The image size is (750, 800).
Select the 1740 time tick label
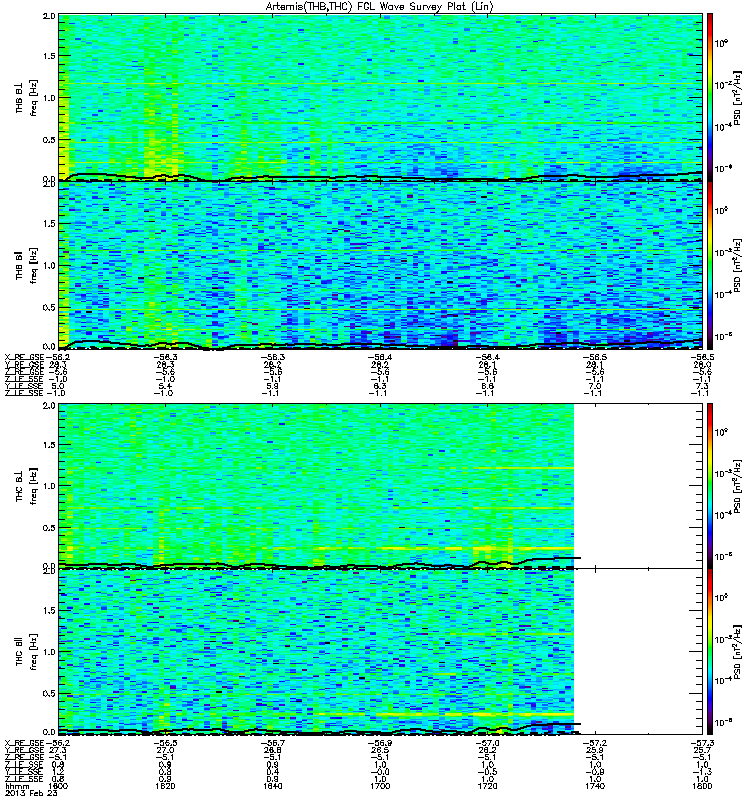[x=595, y=786]
